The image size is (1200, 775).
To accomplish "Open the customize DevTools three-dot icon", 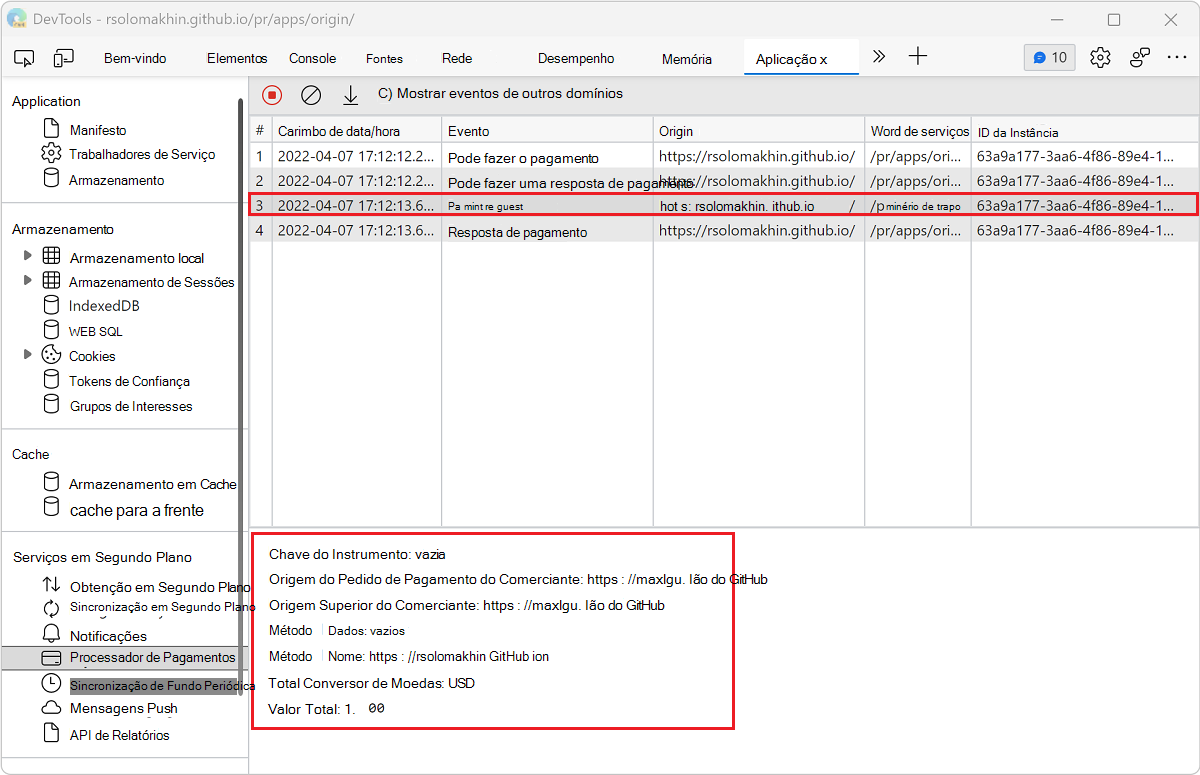I will pos(1178,58).
